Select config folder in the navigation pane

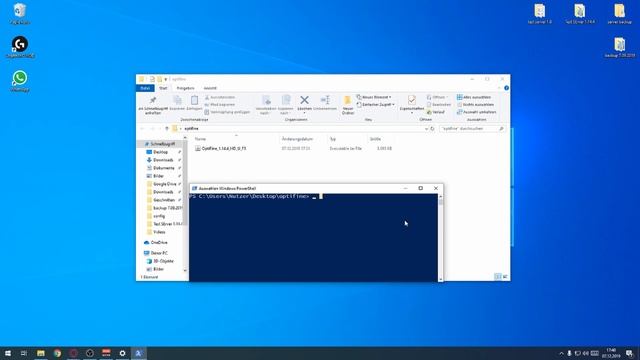(x=159, y=216)
